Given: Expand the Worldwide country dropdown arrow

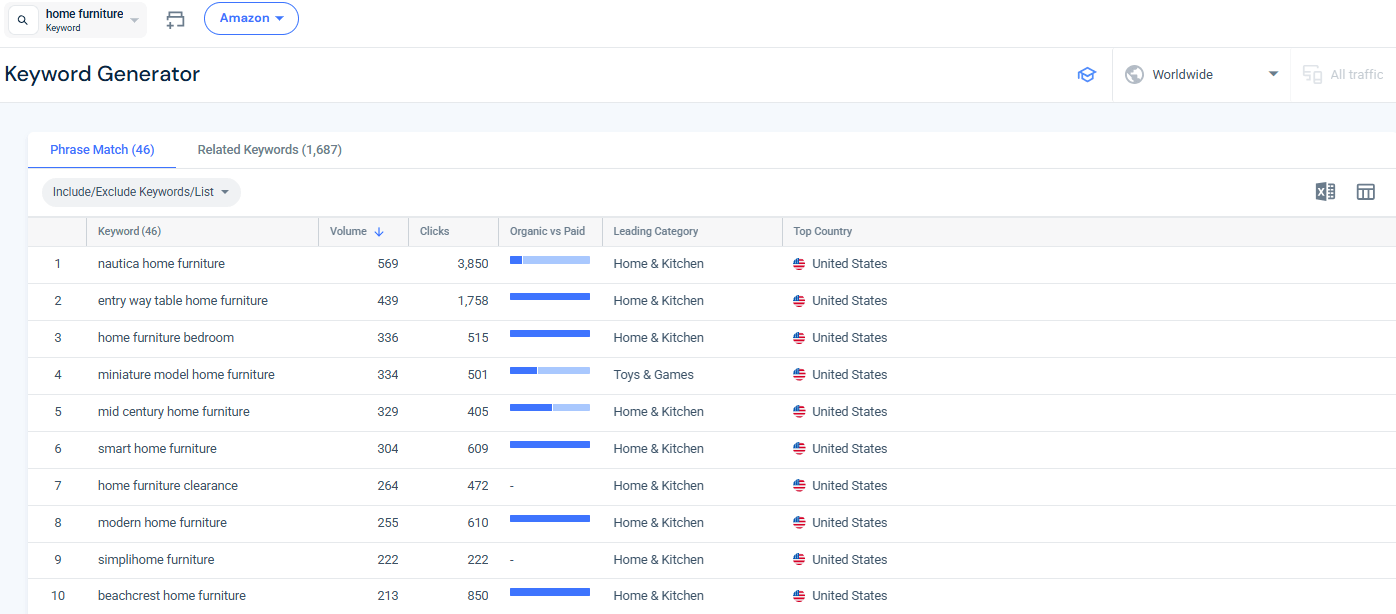Looking at the screenshot, I should tap(1273, 74).
